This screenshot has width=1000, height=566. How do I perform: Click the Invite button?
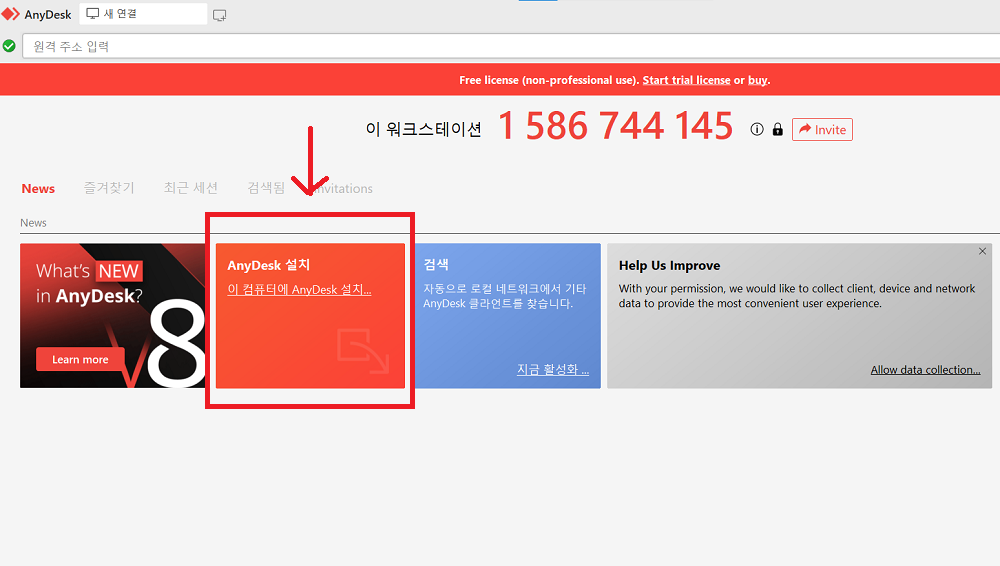point(822,130)
